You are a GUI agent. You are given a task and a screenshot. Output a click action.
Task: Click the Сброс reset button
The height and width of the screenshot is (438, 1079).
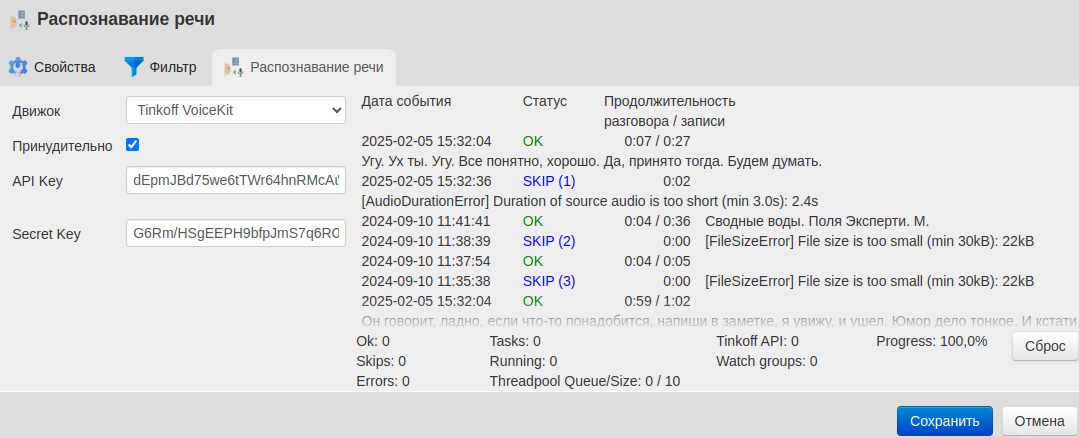[x=1045, y=346]
